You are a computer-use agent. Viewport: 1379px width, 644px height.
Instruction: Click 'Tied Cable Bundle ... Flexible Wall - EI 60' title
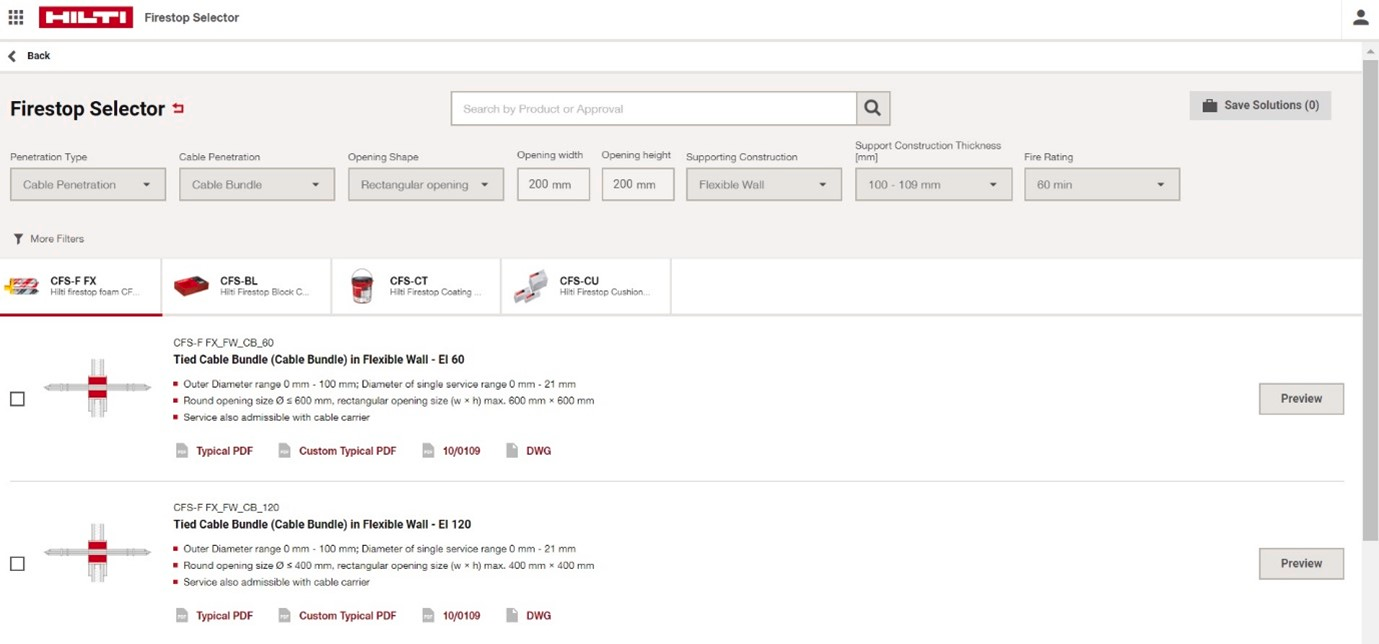(x=319, y=360)
